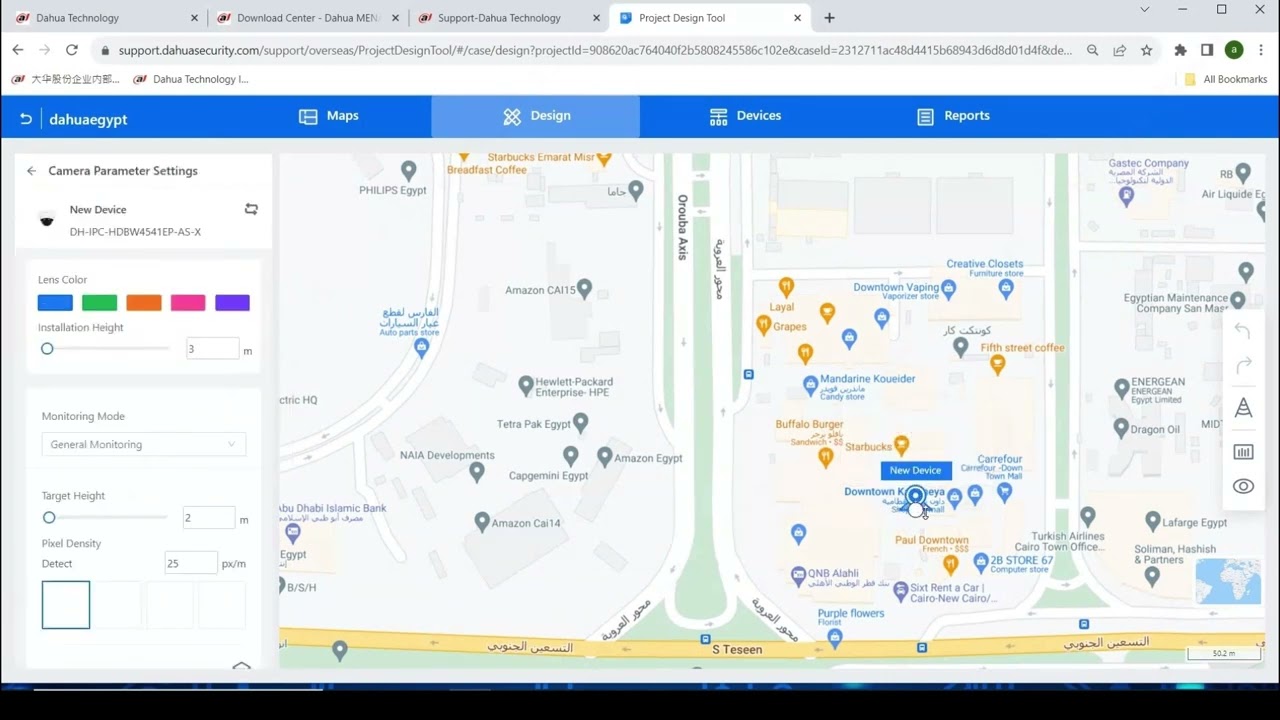Click the Undo arrow on map toolbar

[1243, 331]
